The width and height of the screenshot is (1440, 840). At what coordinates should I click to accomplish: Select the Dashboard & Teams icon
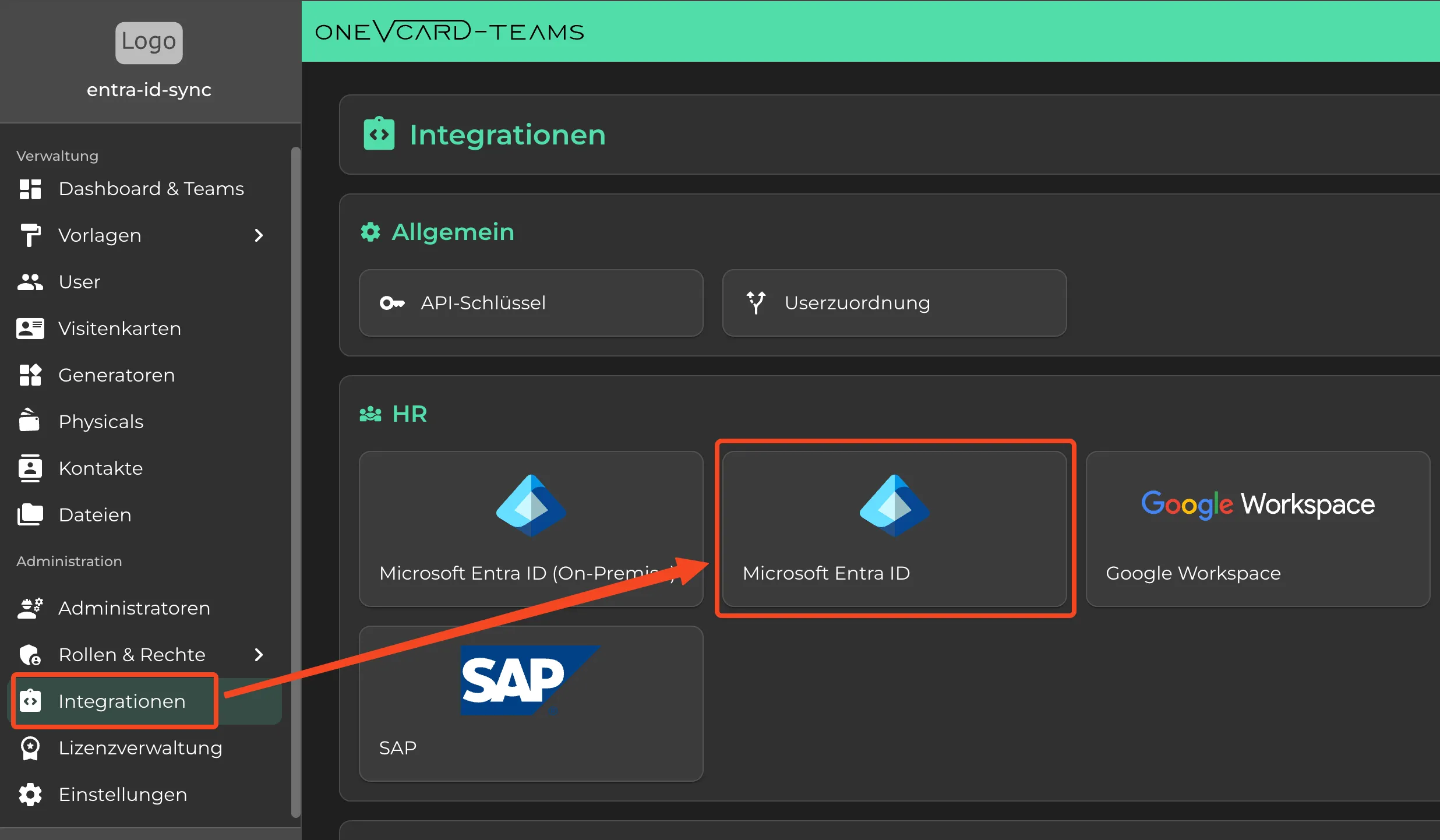tap(30, 189)
